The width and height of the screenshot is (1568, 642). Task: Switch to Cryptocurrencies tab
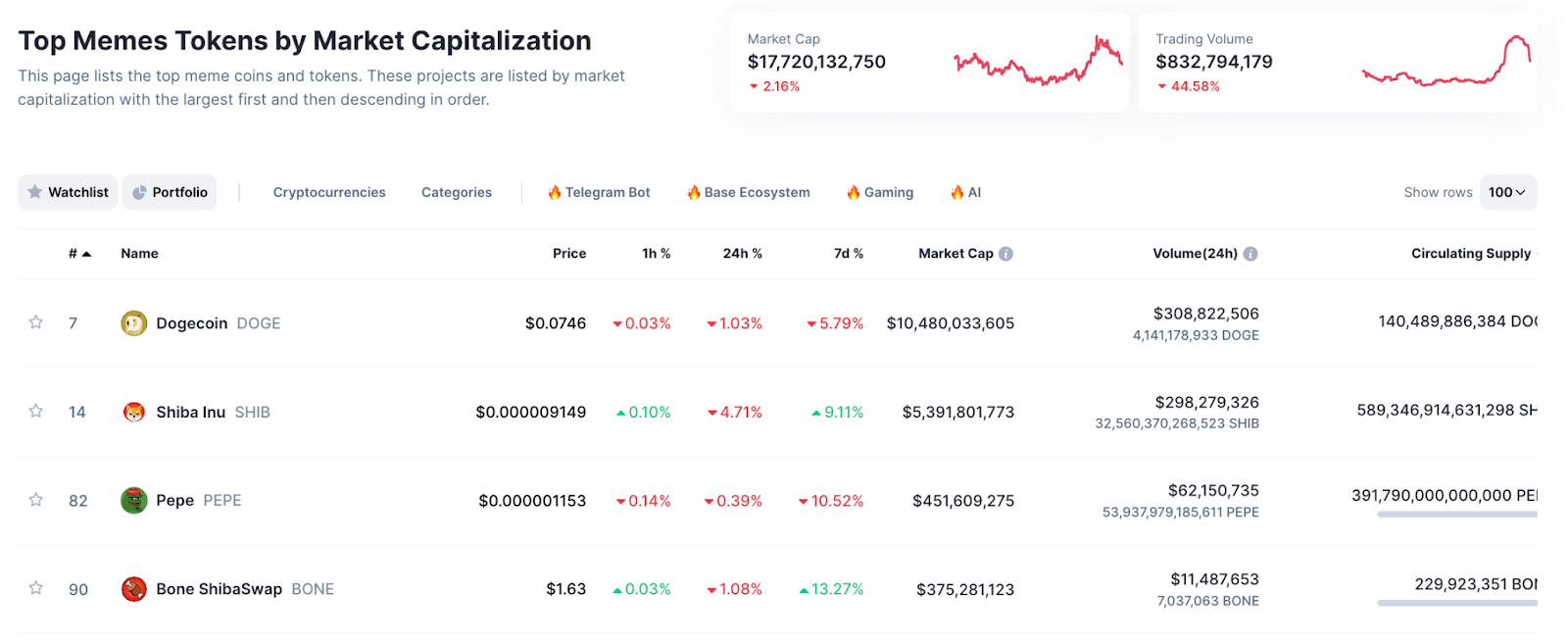(329, 192)
